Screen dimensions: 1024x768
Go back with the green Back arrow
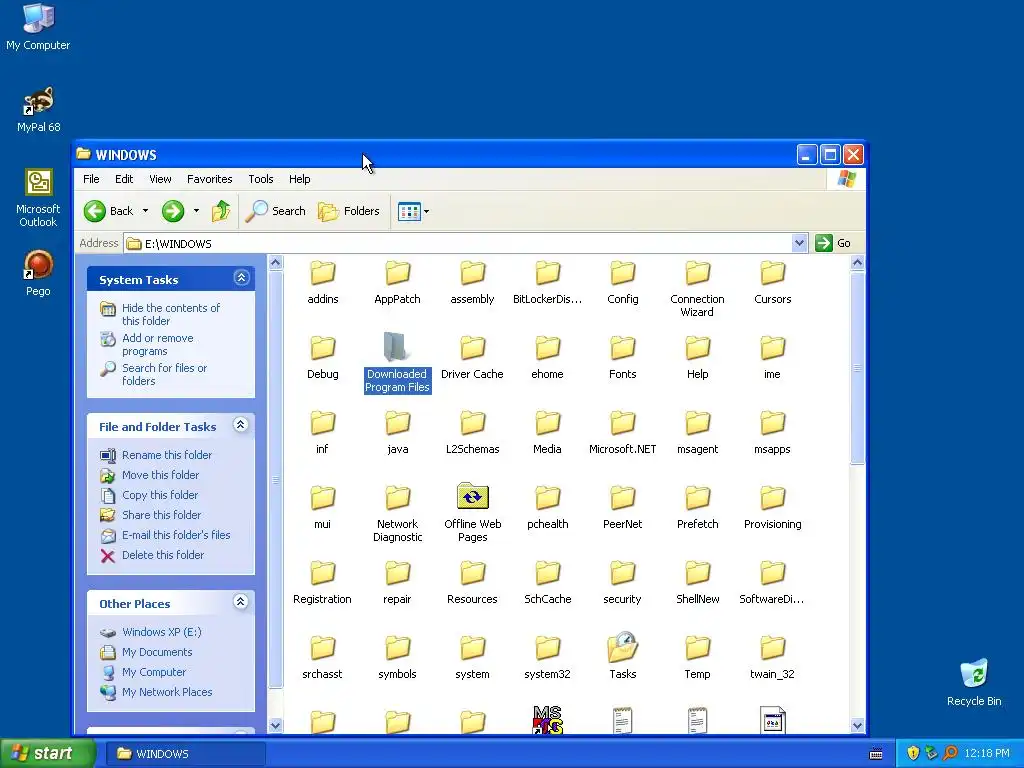point(108,211)
